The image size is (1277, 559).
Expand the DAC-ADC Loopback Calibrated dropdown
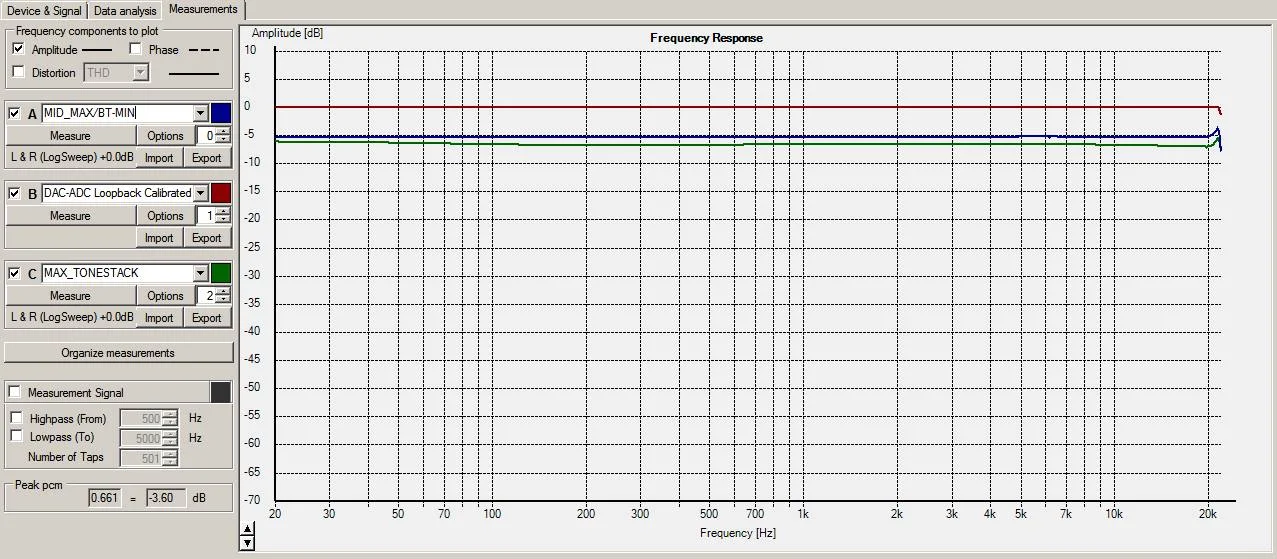pyautogui.click(x=200, y=193)
